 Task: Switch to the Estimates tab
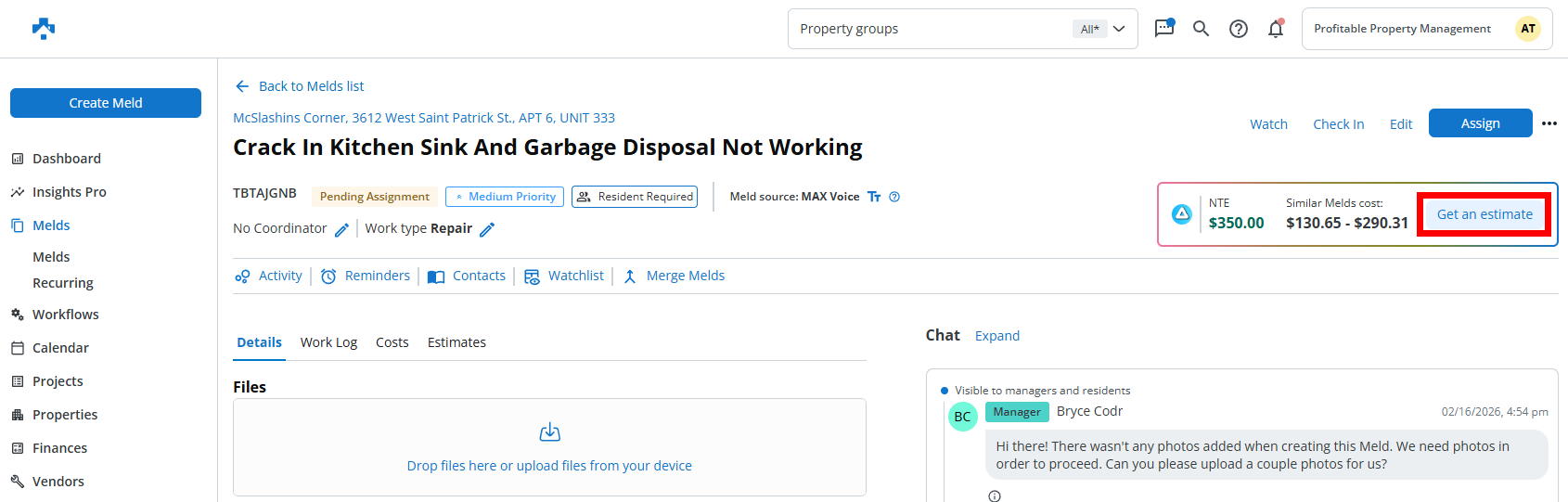pos(456,342)
